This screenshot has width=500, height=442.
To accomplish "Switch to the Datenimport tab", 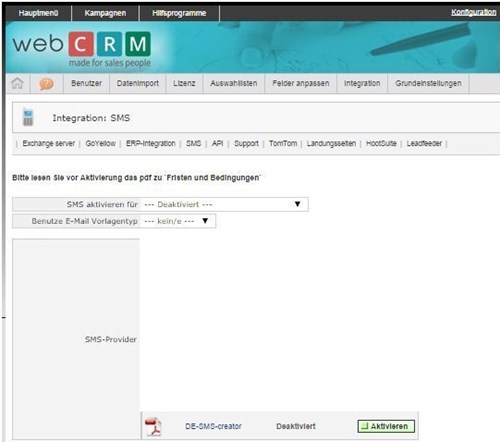I will [x=138, y=83].
